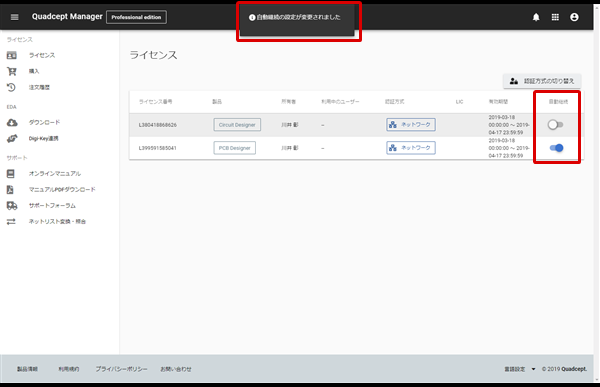Open the terms of use footer link
Image resolution: width=600 pixels, height=387 pixels.
(68, 369)
